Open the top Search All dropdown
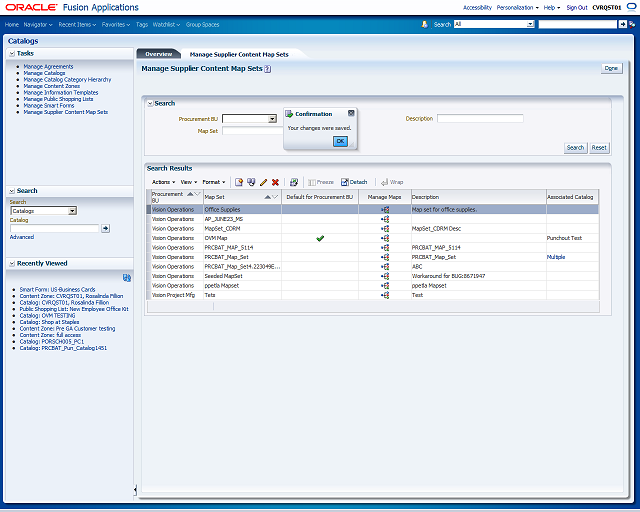The height and width of the screenshot is (512, 640). [x=530, y=24]
